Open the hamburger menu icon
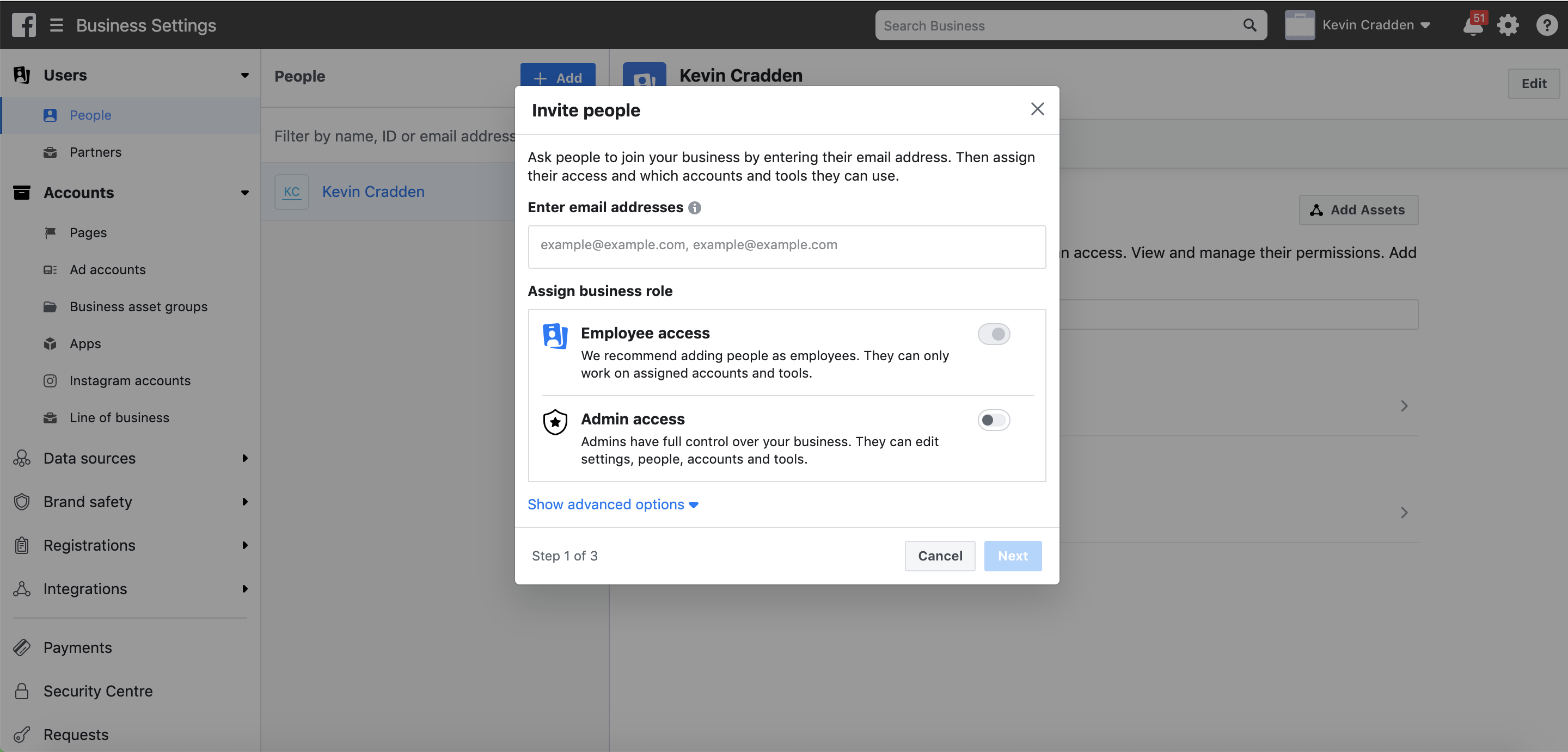The width and height of the screenshot is (1568, 752). [x=57, y=25]
